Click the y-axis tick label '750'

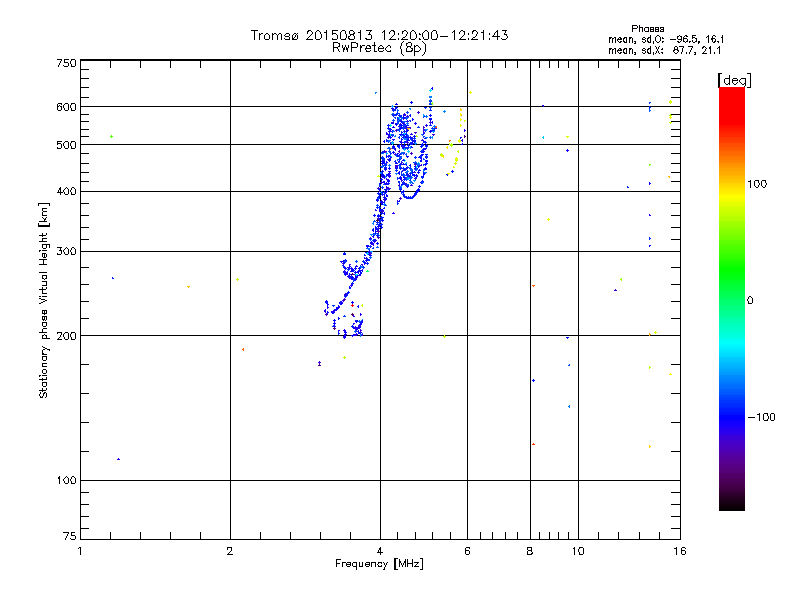point(67,63)
